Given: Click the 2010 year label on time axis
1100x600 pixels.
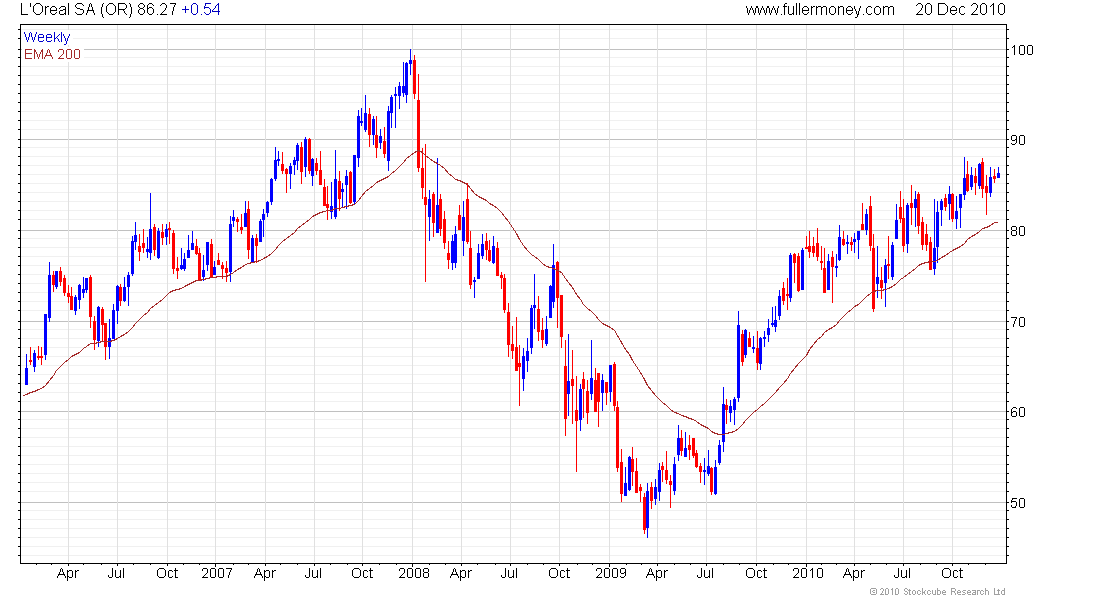Looking at the screenshot, I should pyautogui.click(x=807, y=573).
